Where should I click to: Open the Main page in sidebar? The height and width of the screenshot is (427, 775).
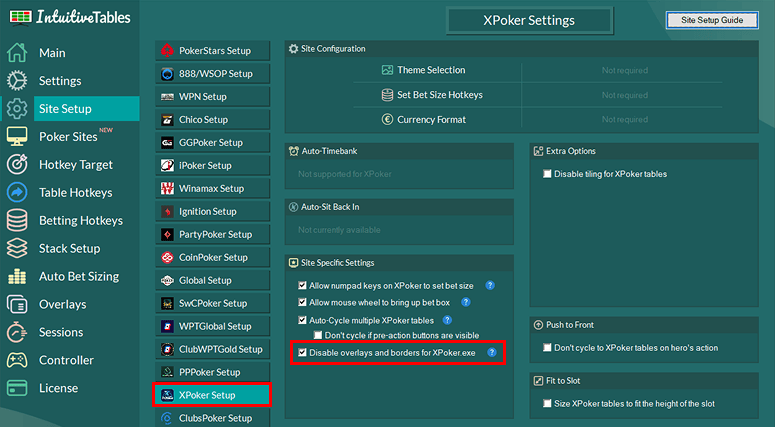pyautogui.click(x=52, y=53)
